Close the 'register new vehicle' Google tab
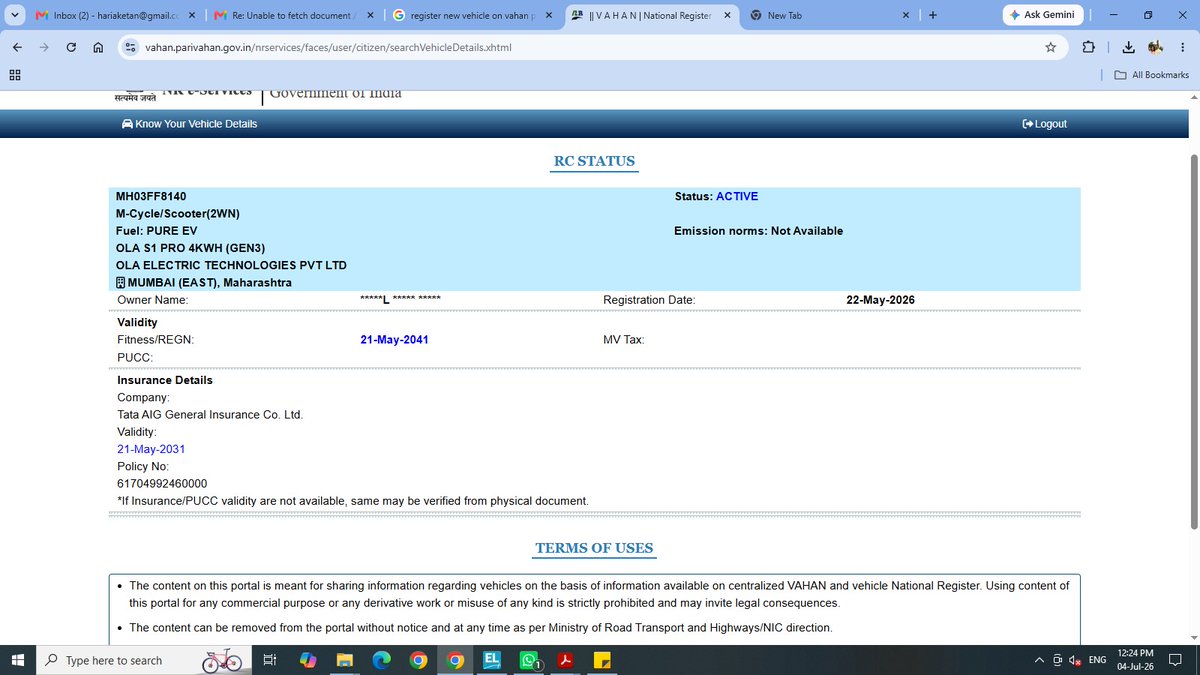The image size is (1200, 675). (548, 15)
